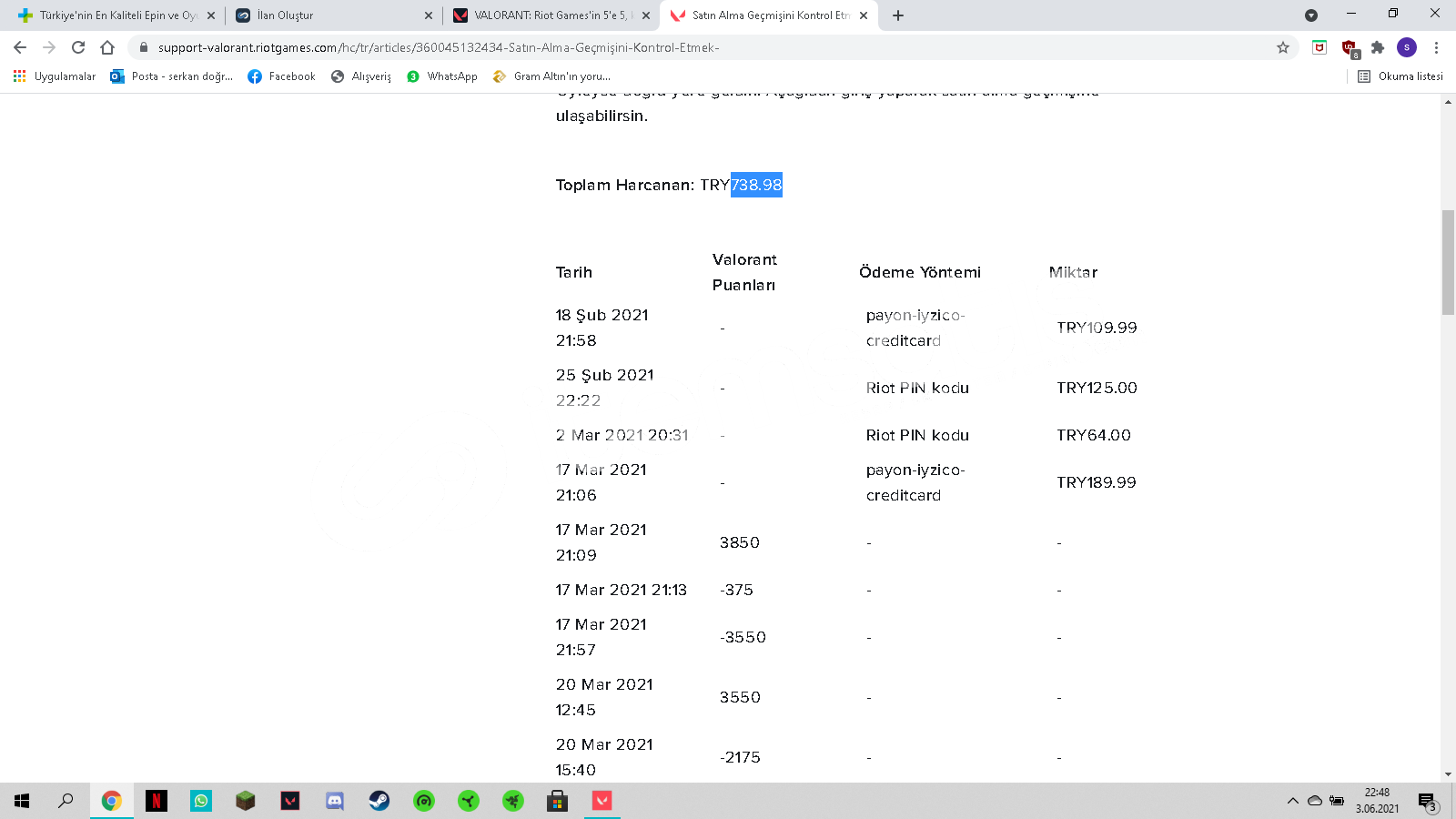Open the Posta - serkan doğr... bookmark

point(172,76)
